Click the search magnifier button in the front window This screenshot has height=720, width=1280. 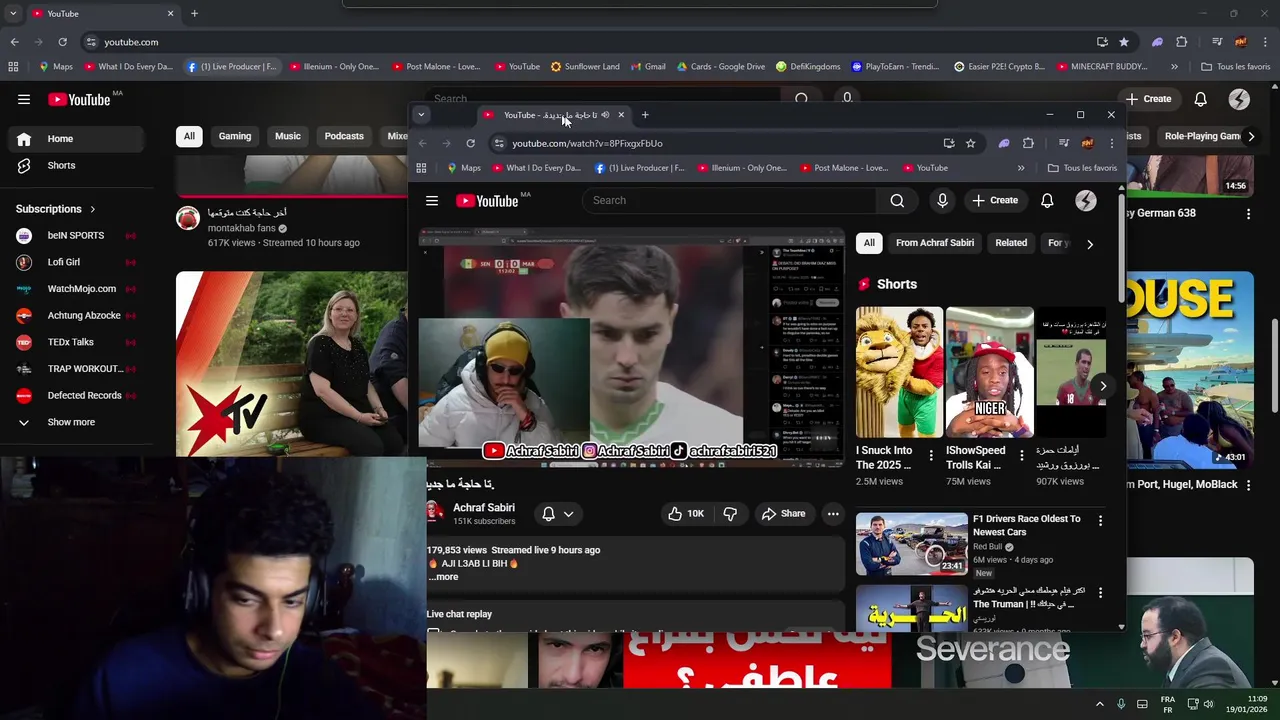897,201
